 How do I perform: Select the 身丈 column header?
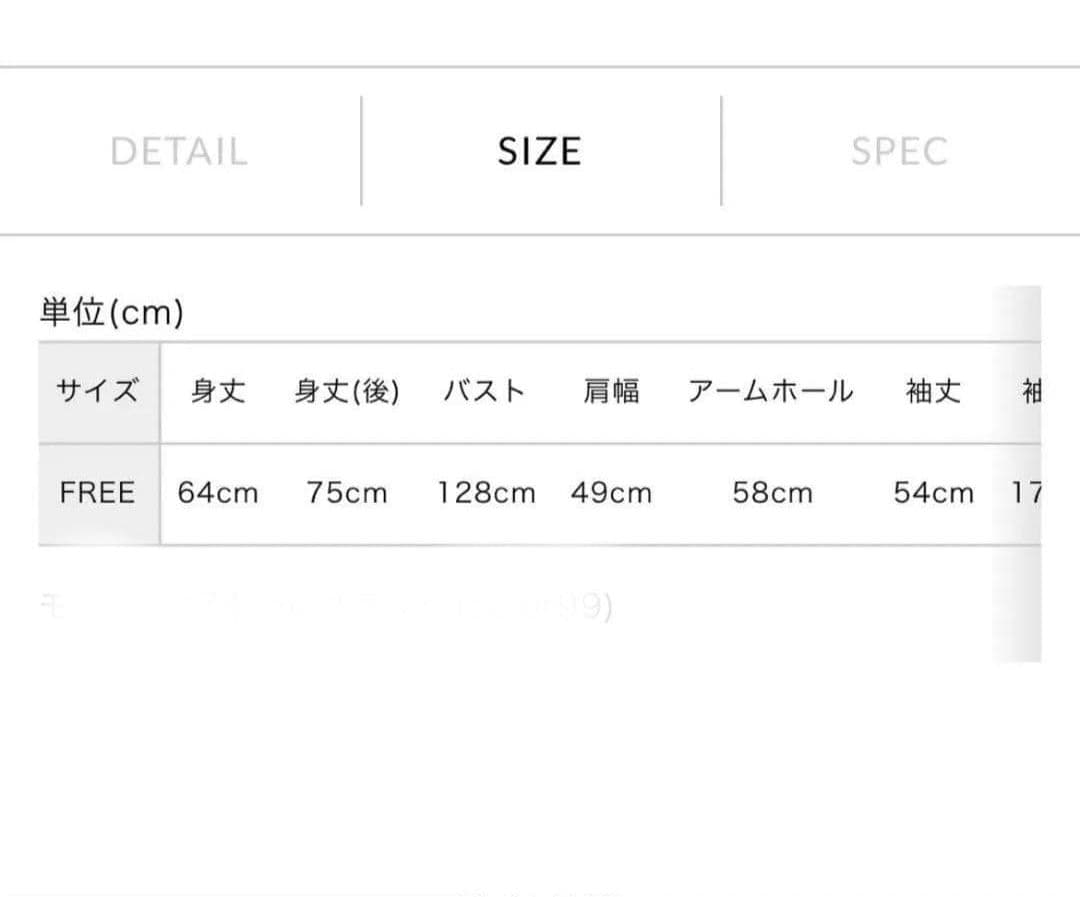(x=218, y=391)
